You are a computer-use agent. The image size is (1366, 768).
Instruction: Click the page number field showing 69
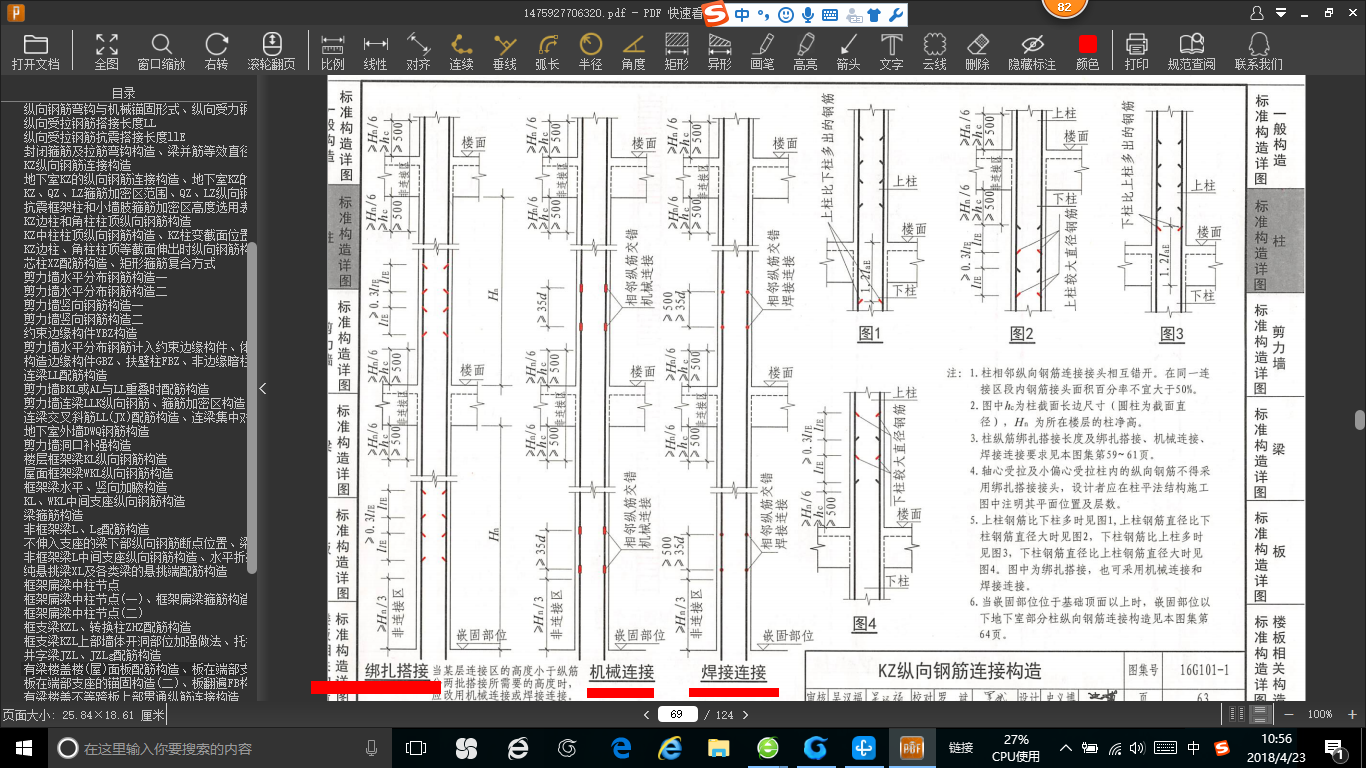pyautogui.click(x=677, y=714)
